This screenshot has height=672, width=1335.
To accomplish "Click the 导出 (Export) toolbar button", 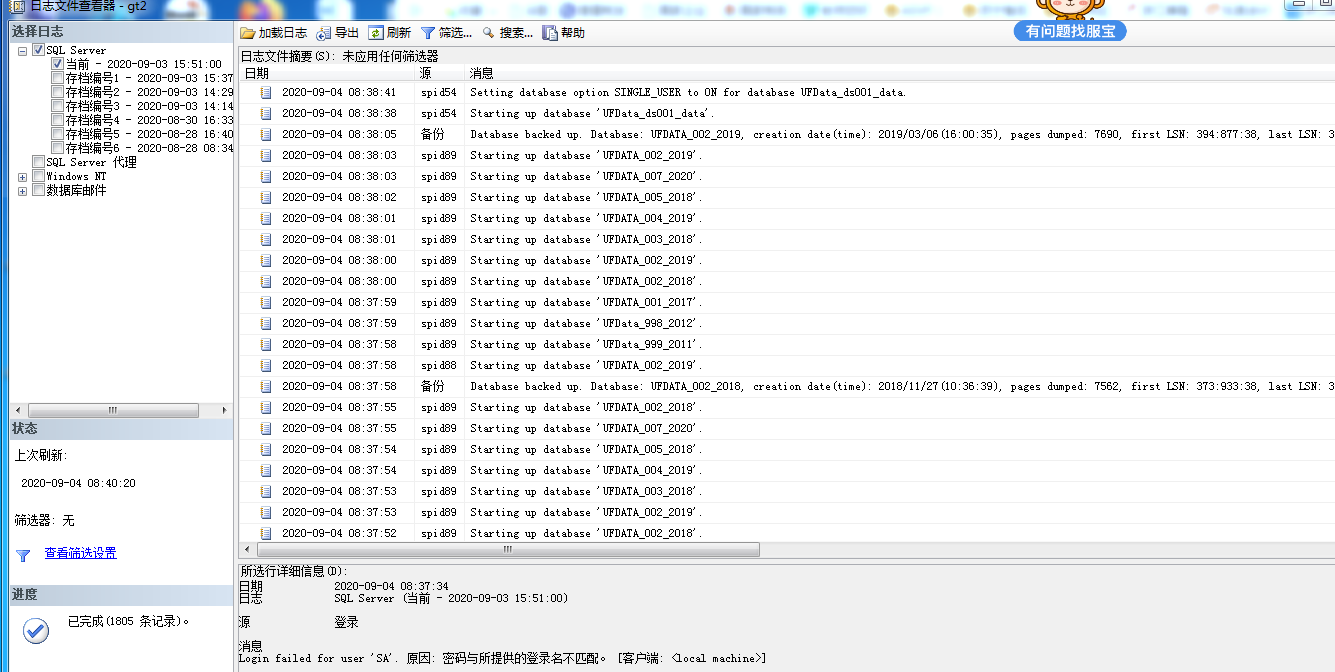I will tap(338, 33).
